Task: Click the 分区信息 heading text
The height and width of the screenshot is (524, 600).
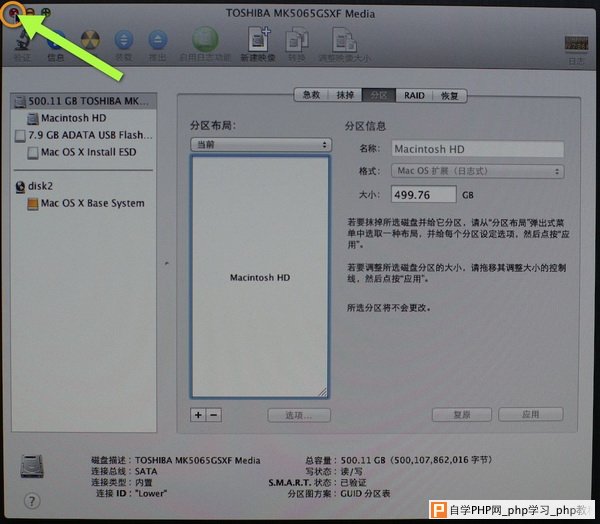Action: (x=365, y=126)
